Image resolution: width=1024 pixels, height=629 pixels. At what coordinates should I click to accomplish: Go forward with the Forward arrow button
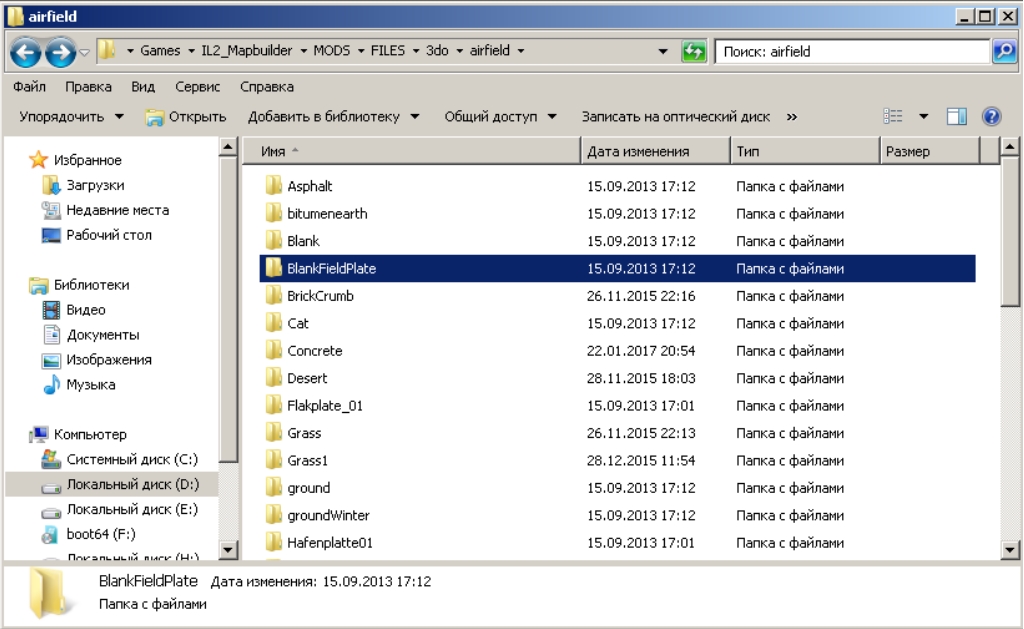[x=61, y=52]
